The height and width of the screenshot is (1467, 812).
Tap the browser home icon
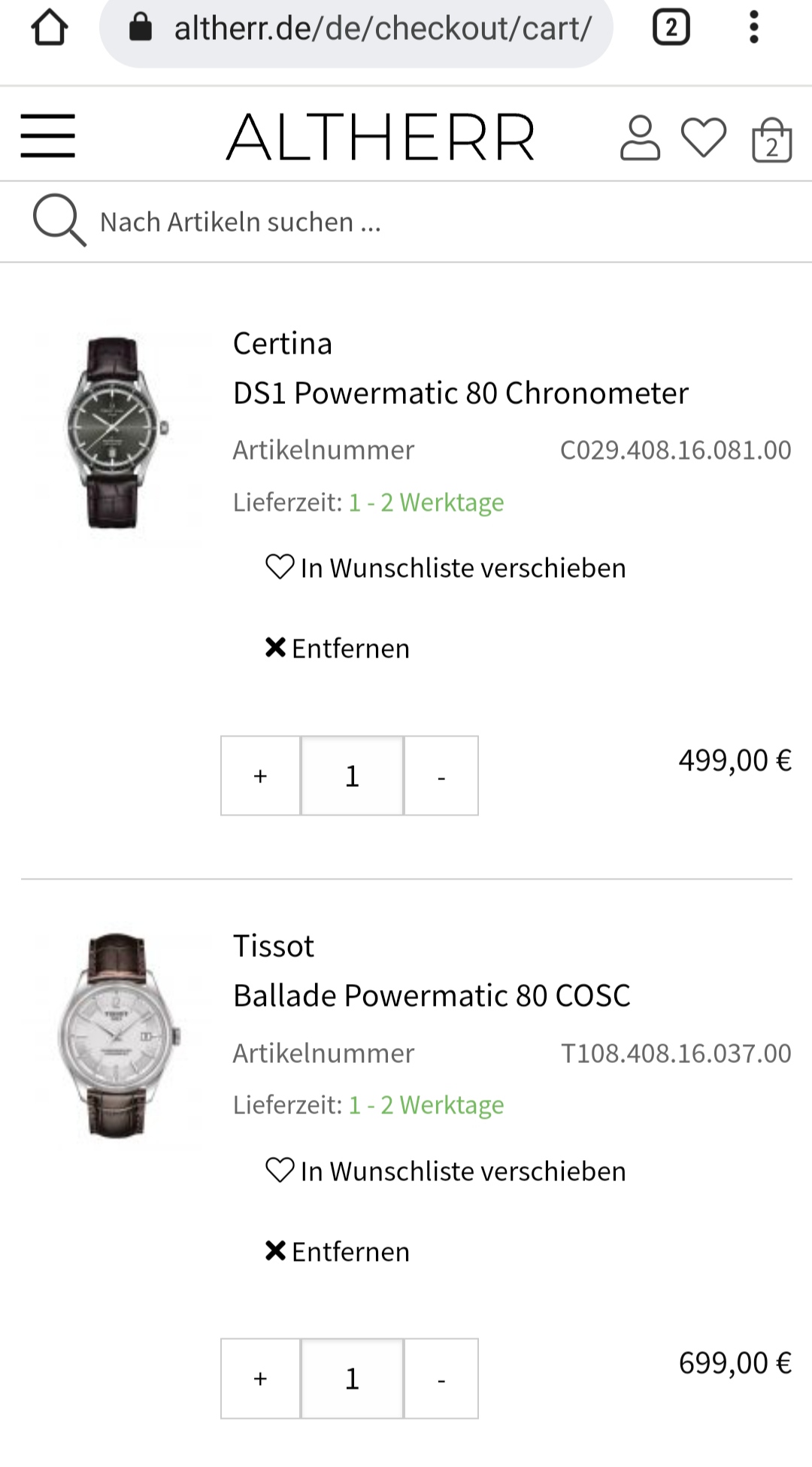coord(50,29)
